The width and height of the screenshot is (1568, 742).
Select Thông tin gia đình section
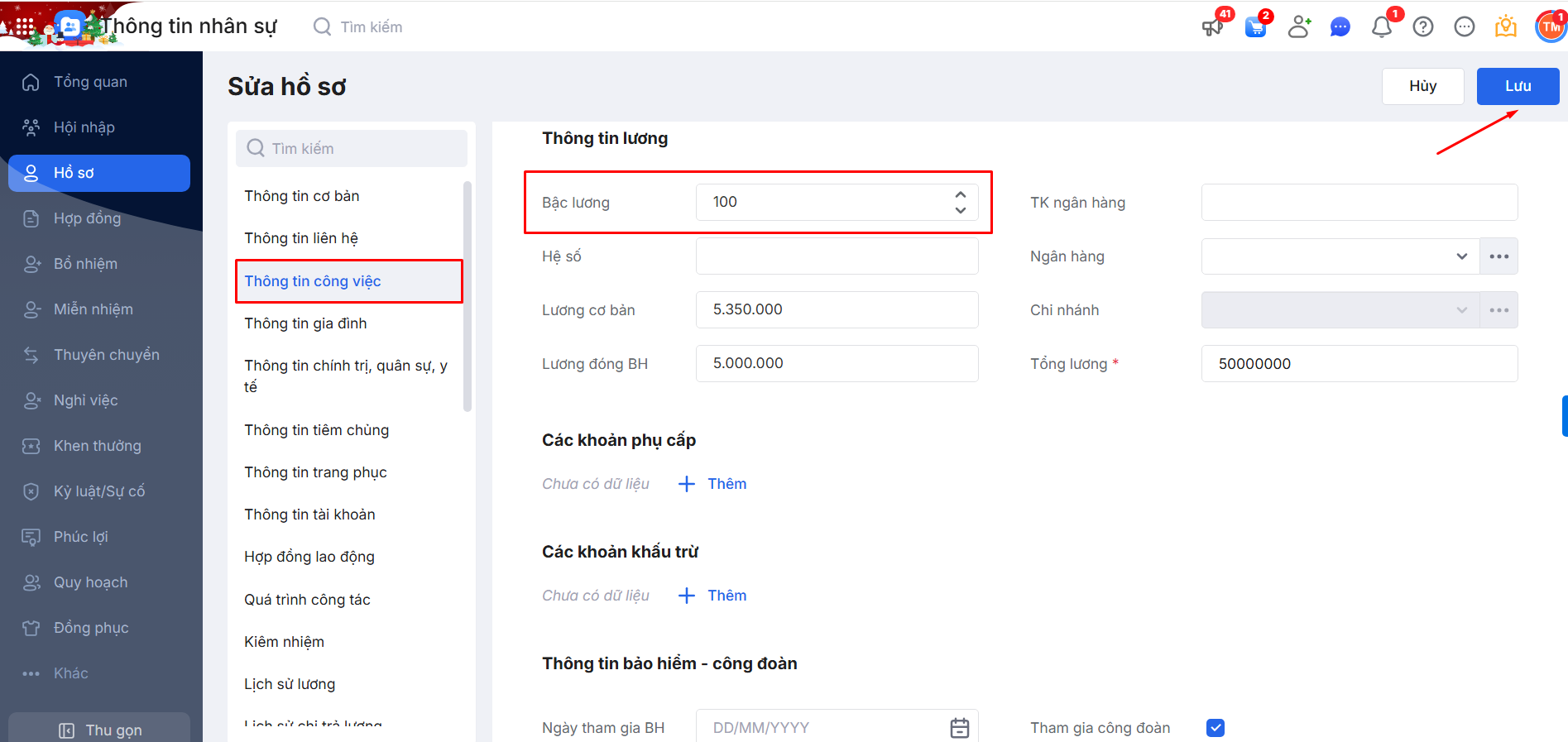[305, 323]
